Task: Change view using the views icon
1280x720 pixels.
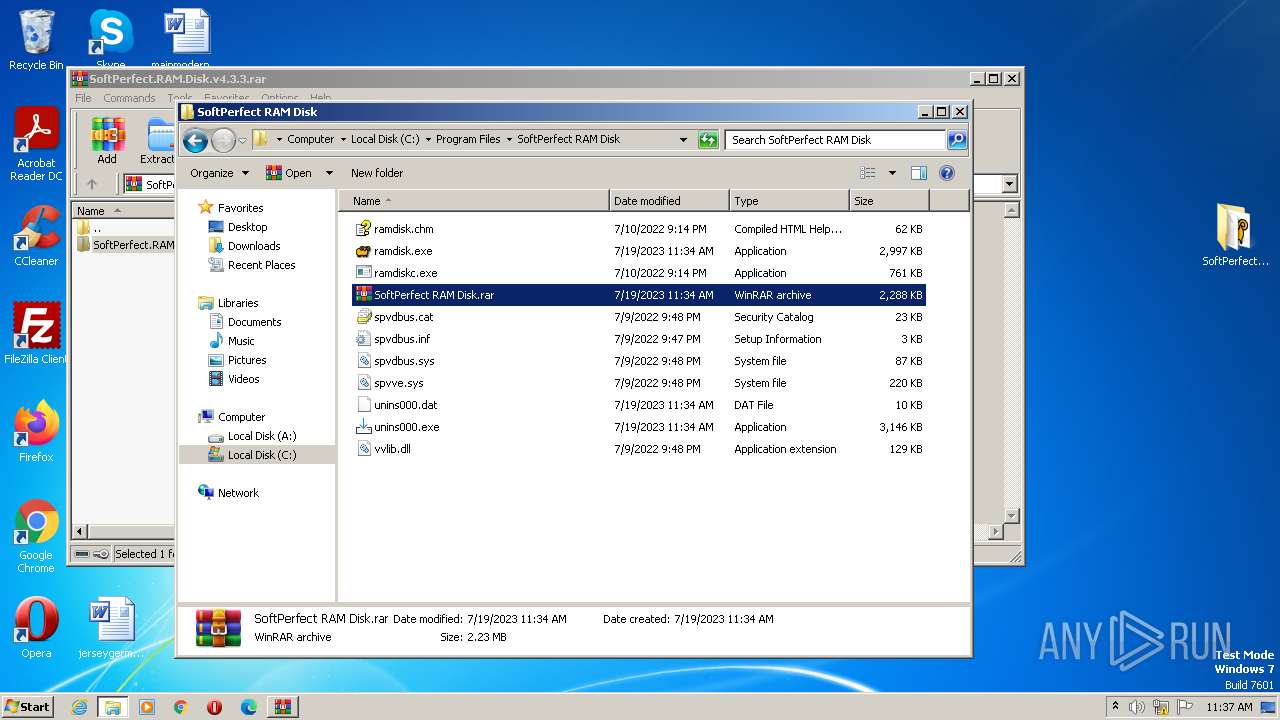Action: click(x=868, y=173)
